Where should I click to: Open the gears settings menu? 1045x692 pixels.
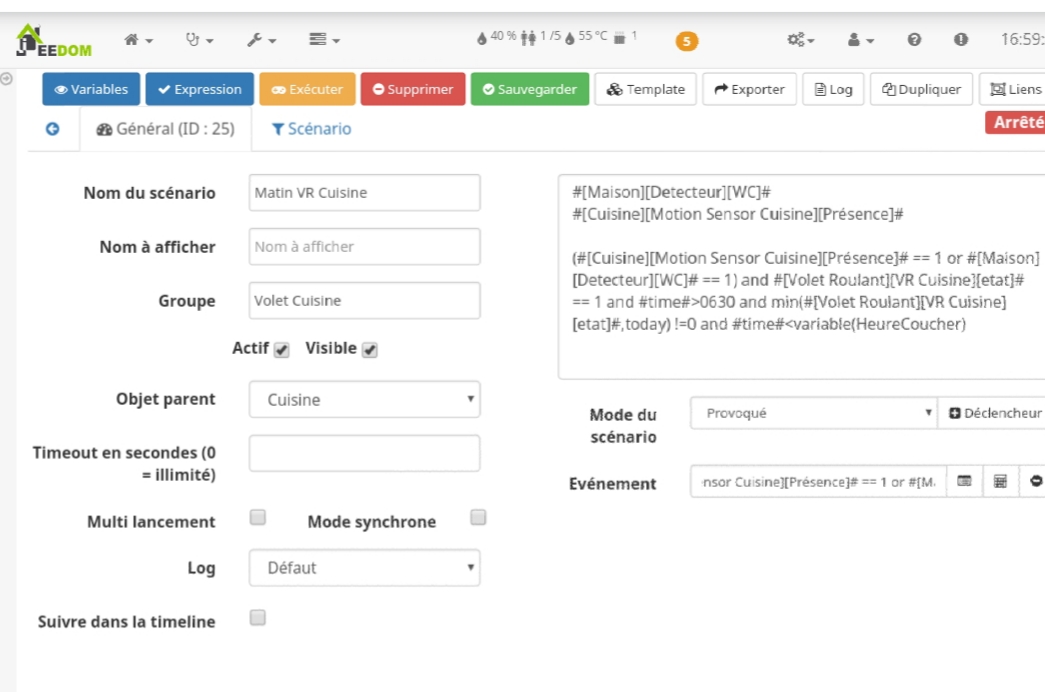tap(800, 41)
